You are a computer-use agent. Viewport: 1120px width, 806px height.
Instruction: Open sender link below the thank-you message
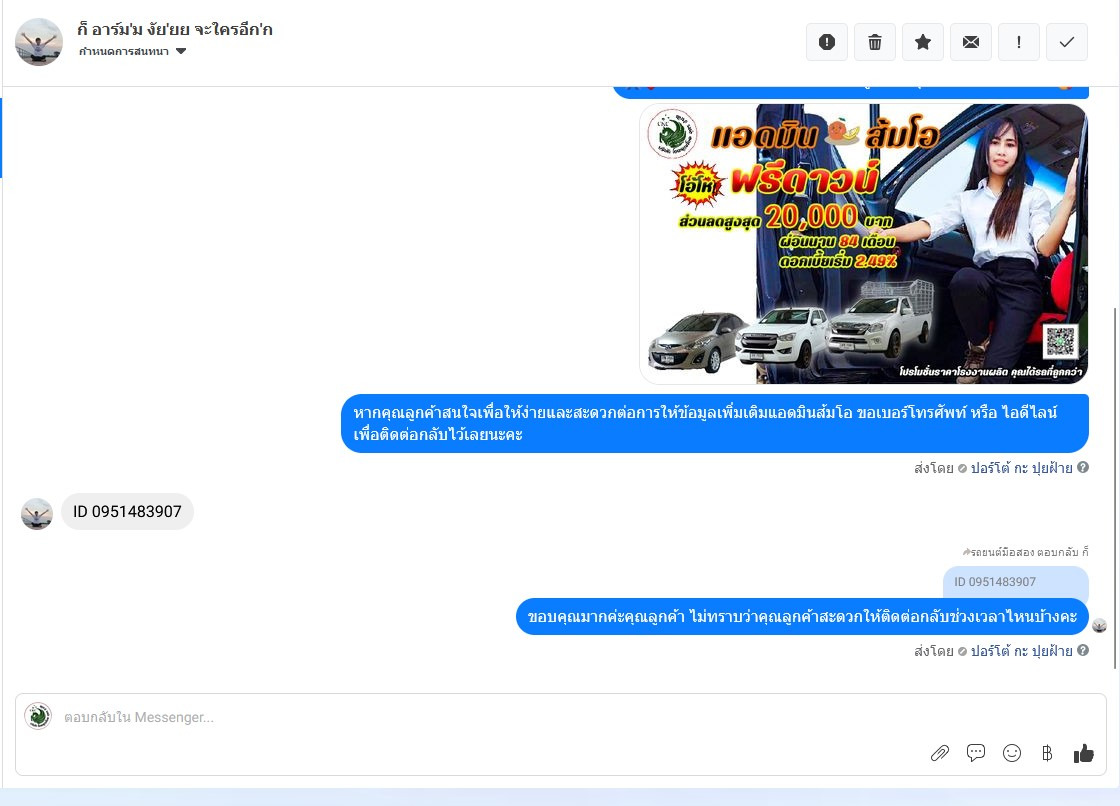tap(1021, 651)
